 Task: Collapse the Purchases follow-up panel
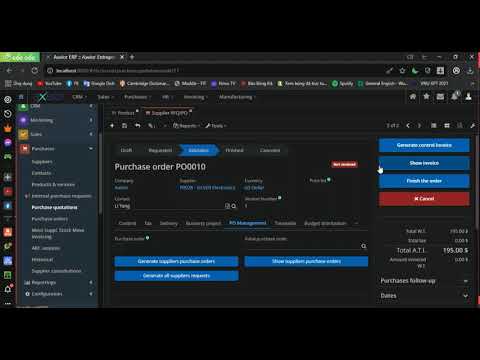tap(465, 281)
